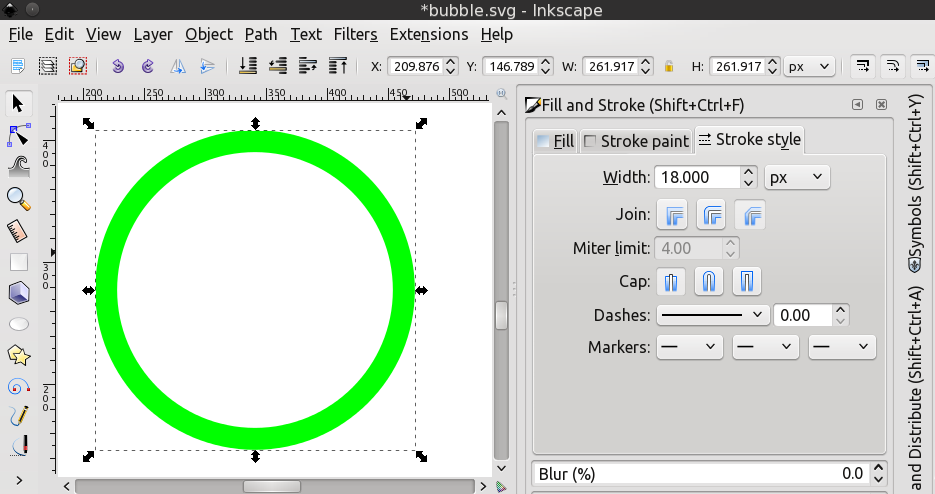Click zoom icon at ruler corner
935x494 pixels.
[501, 94]
